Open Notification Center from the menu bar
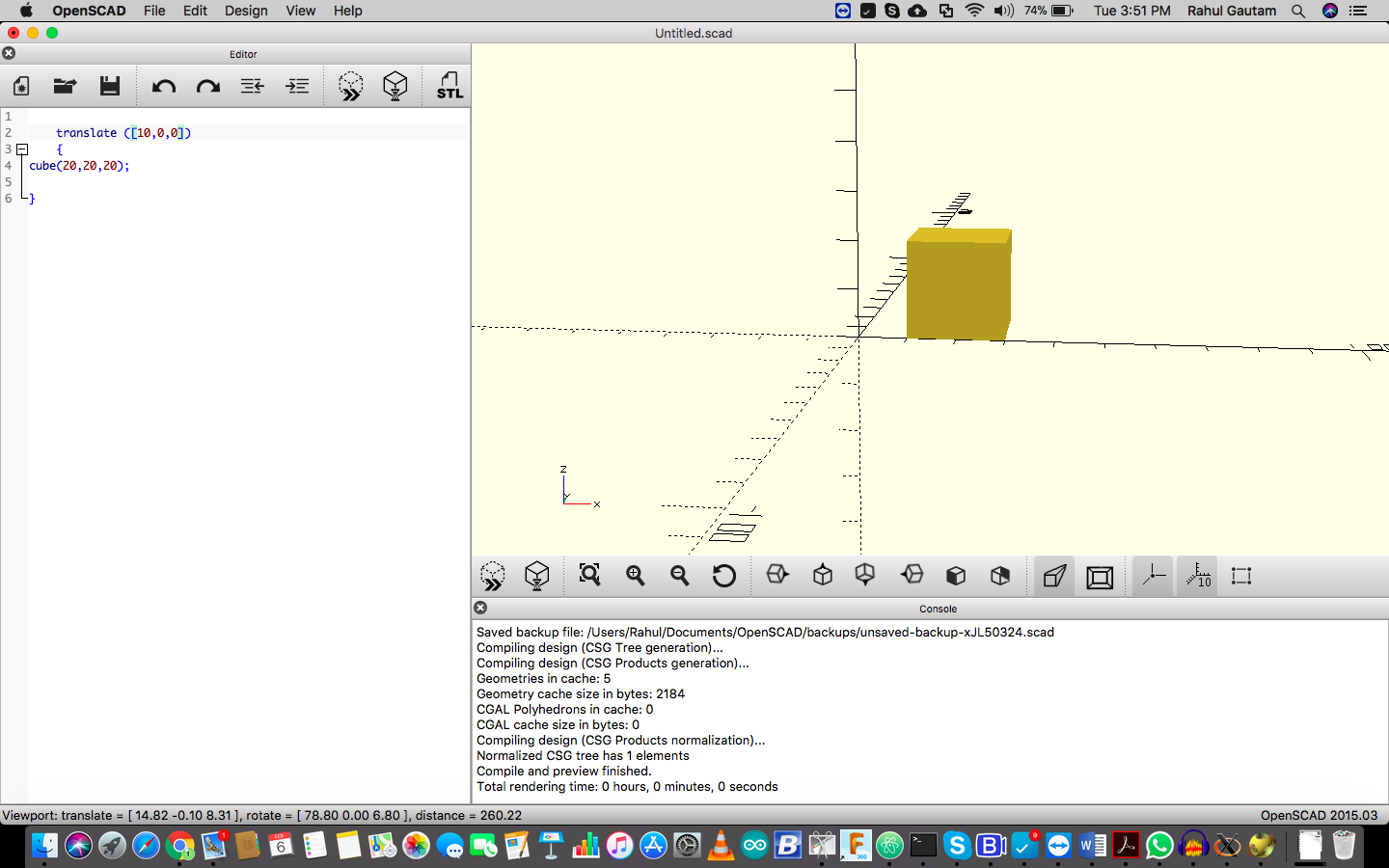Screen dimensions: 1389x868 click(1358, 11)
